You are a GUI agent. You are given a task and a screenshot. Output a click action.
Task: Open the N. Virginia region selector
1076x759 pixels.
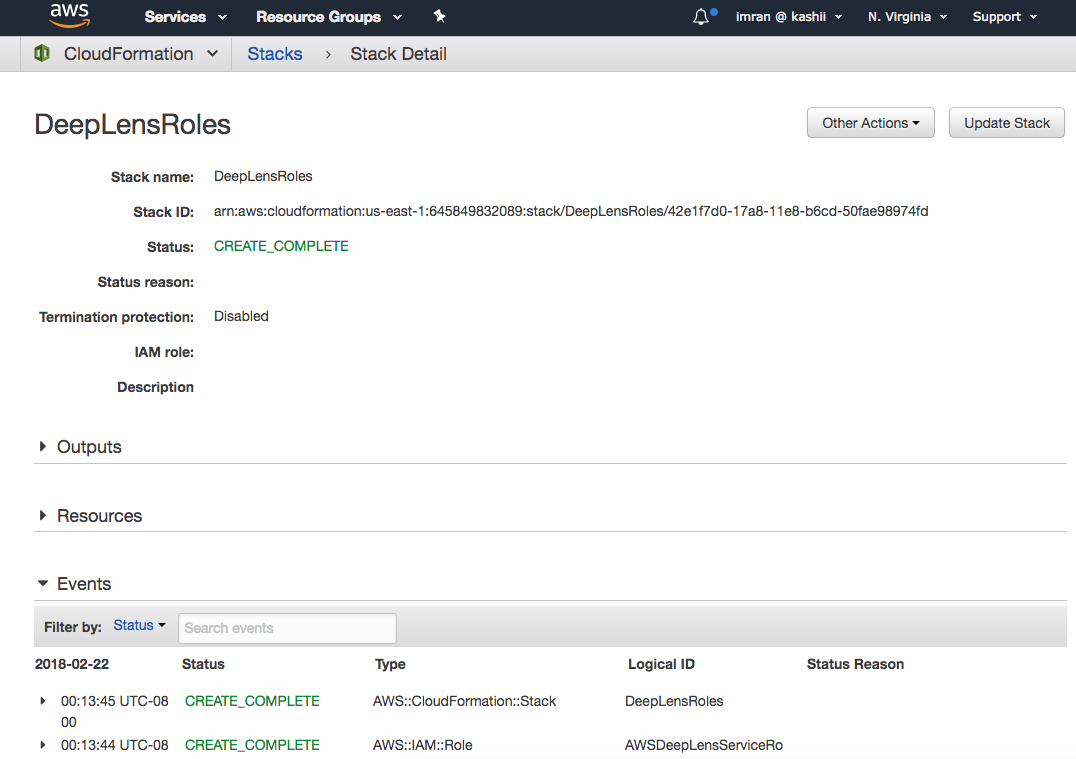pos(907,17)
